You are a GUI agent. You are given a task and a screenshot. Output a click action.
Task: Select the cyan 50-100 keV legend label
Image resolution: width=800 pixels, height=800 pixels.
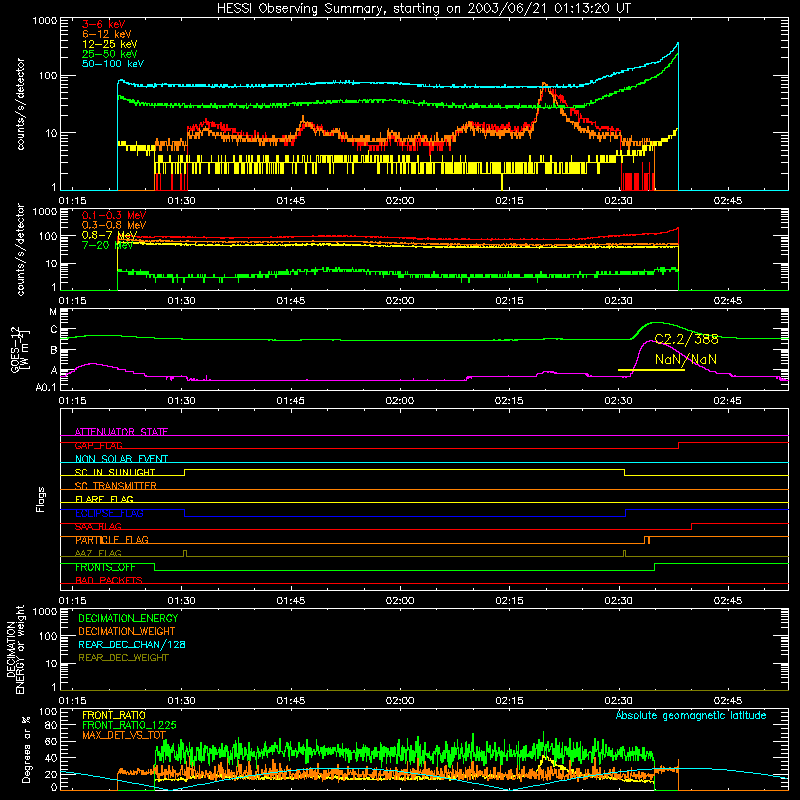(x=112, y=64)
